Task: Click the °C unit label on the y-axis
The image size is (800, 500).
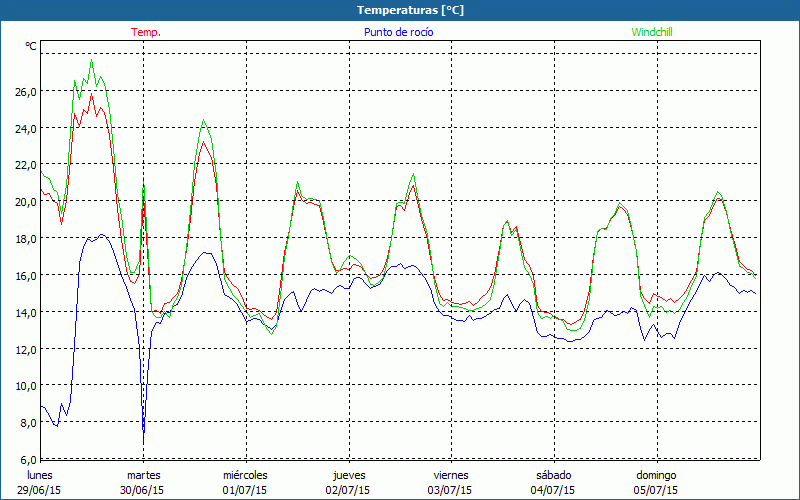Action: pos(31,46)
